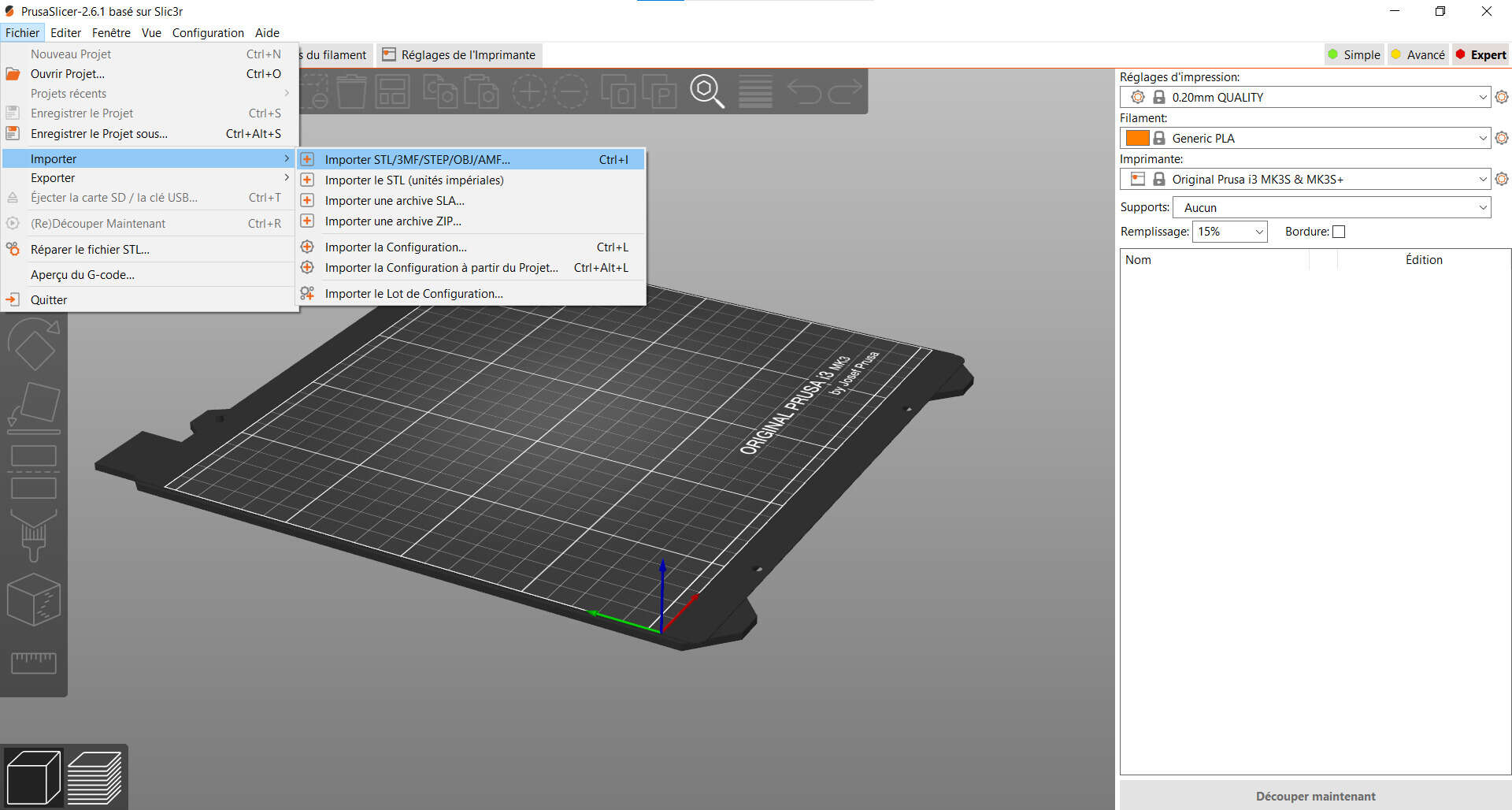Screen dimensions: 1512x810
Task: Choose Quitter in the Fichier menu
Action: [148, 299]
